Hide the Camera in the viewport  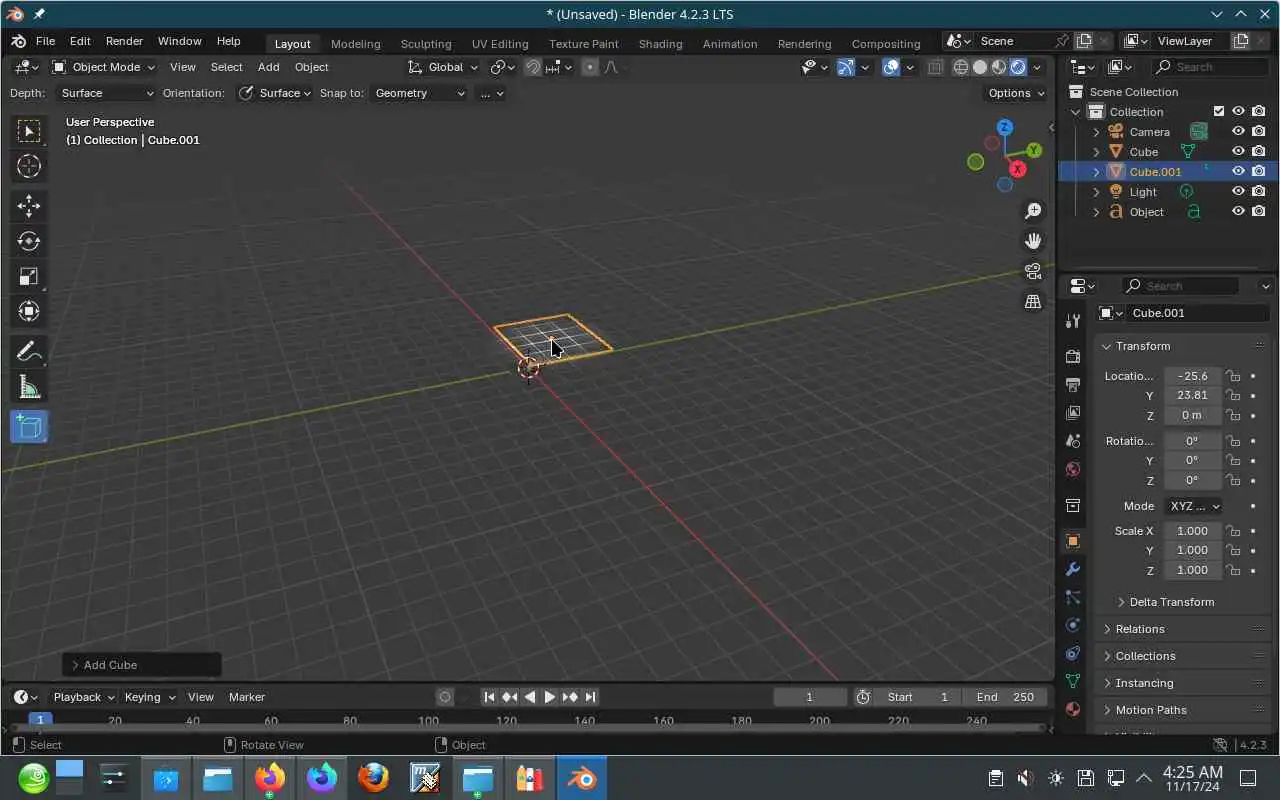(1238, 131)
